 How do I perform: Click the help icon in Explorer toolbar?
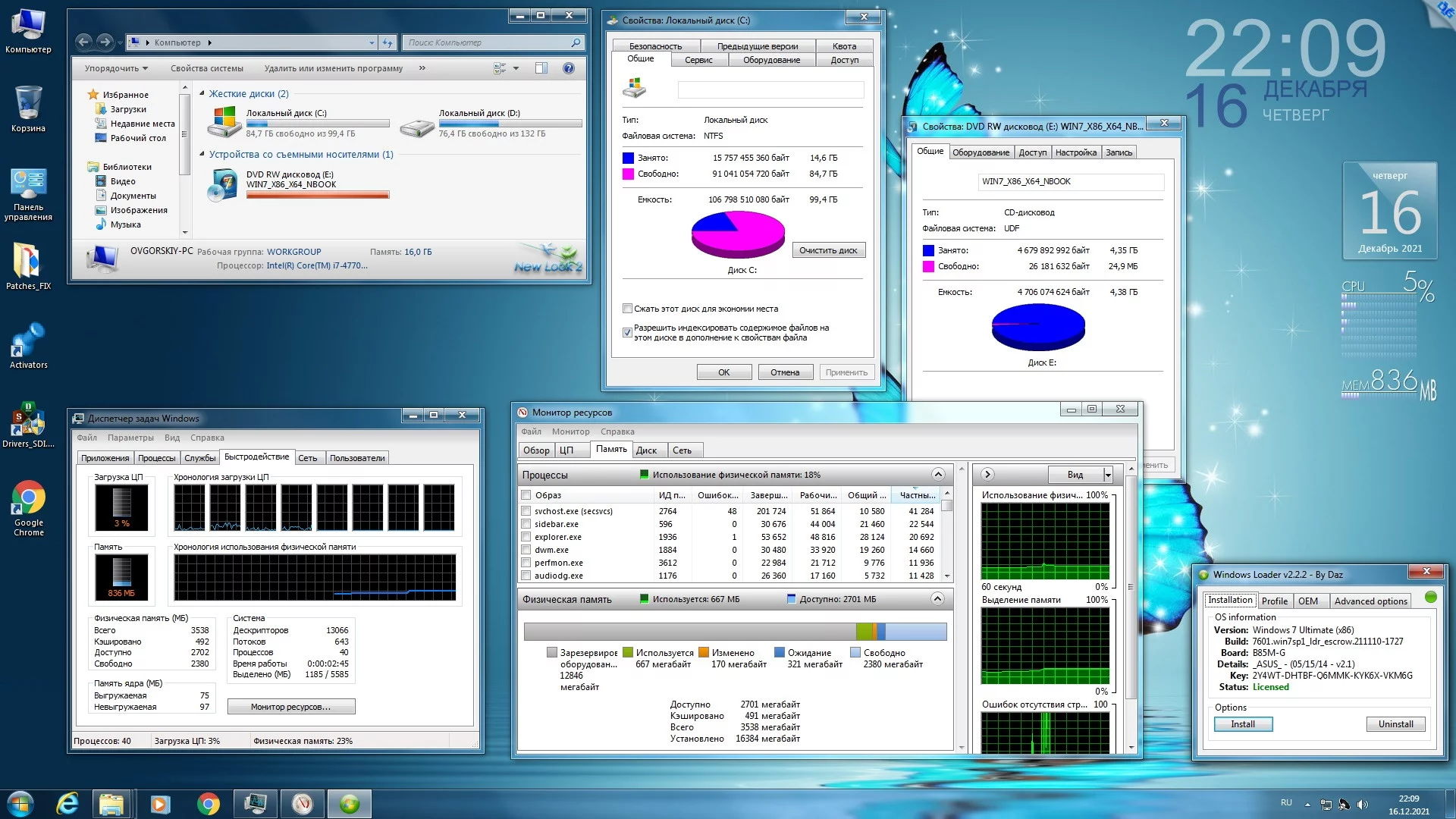point(568,68)
